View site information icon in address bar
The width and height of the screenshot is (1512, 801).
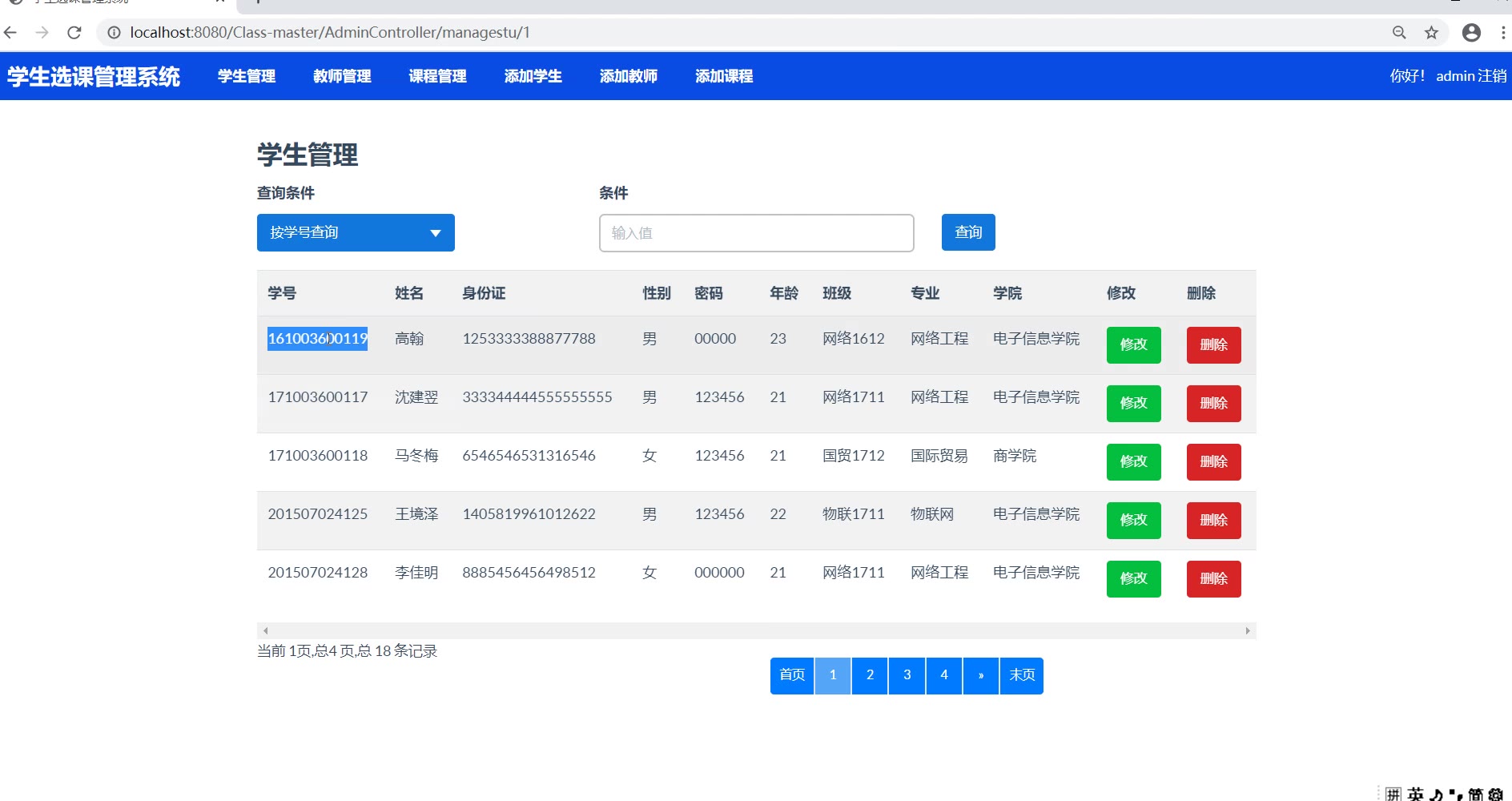pos(114,33)
